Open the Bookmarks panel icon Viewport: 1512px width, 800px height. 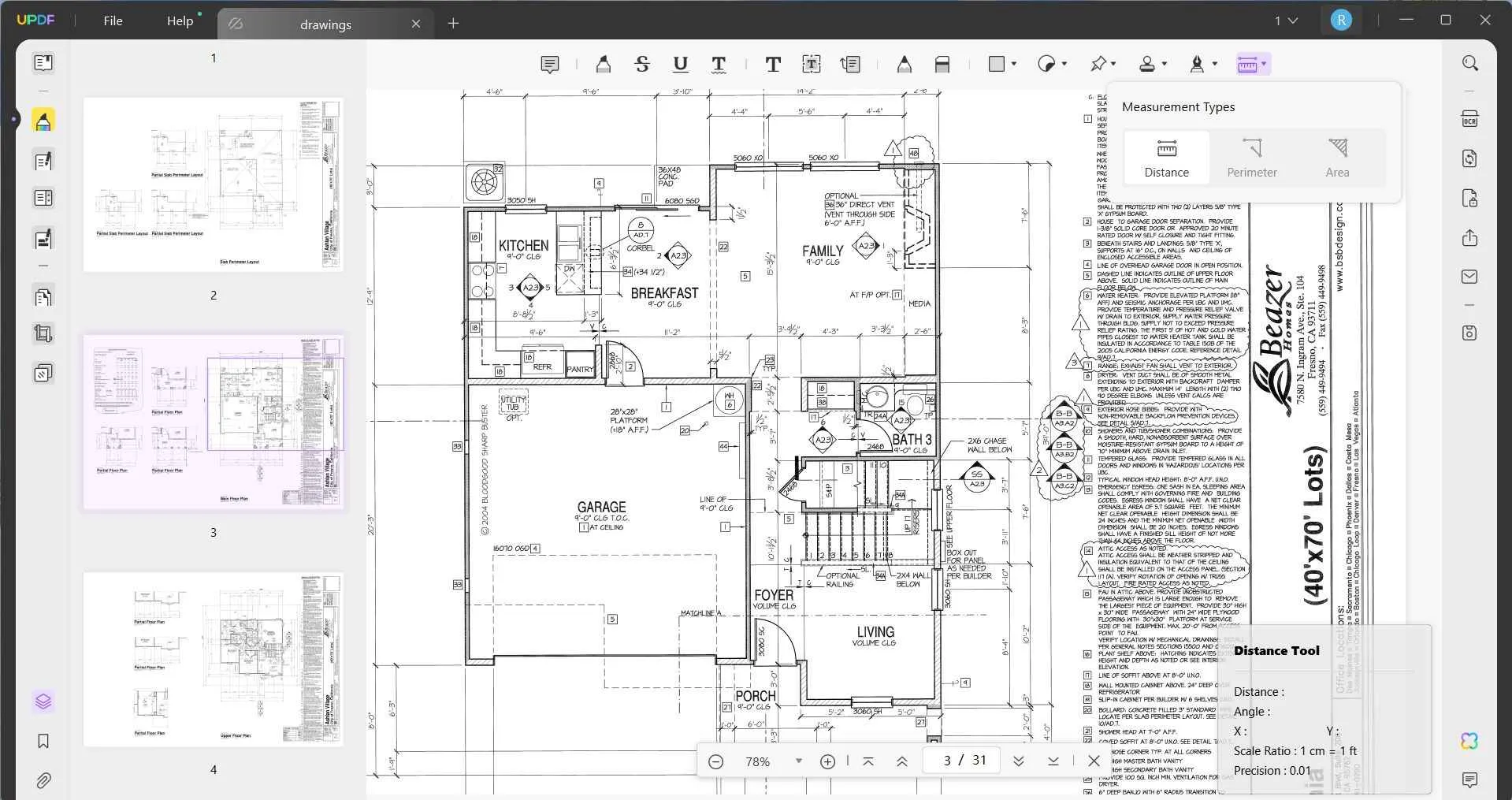point(43,741)
